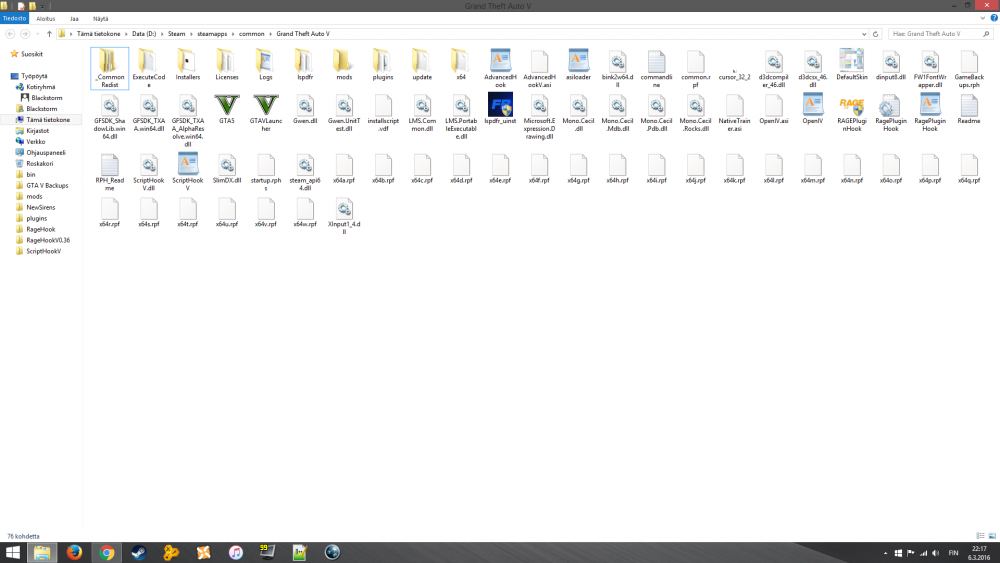1000x563 pixels.
Task: Click the Up one level arrow
Action: pyautogui.click(x=49, y=34)
